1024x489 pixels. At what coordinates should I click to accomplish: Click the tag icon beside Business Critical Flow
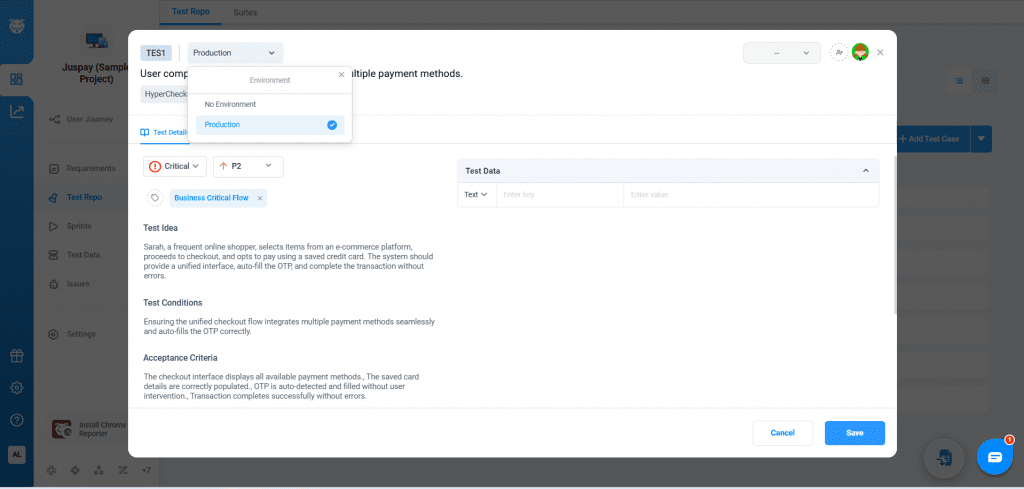tap(155, 198)
